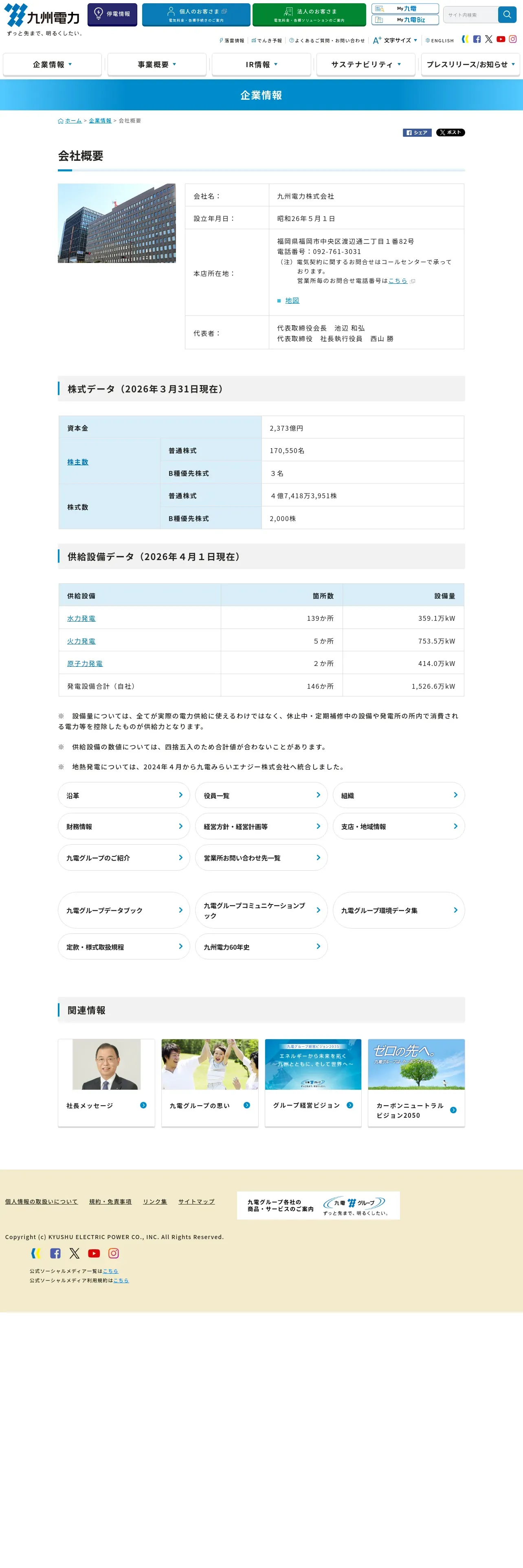
Task: Open the 九電グループデータブック button
Action: tap(124, 910)
